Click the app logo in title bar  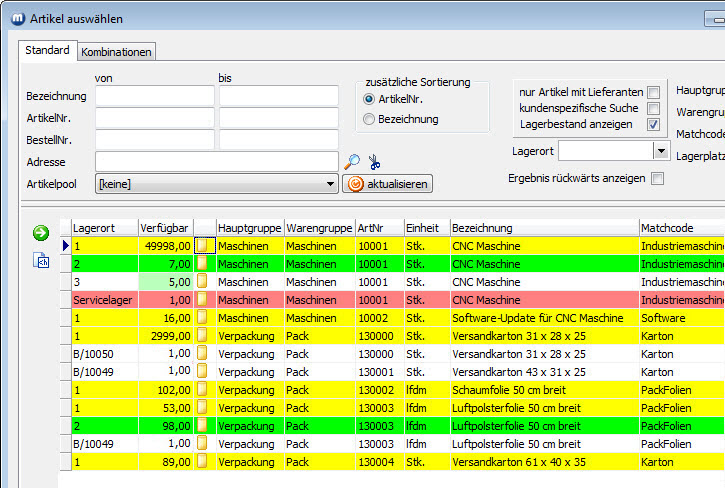pos(15,18)
